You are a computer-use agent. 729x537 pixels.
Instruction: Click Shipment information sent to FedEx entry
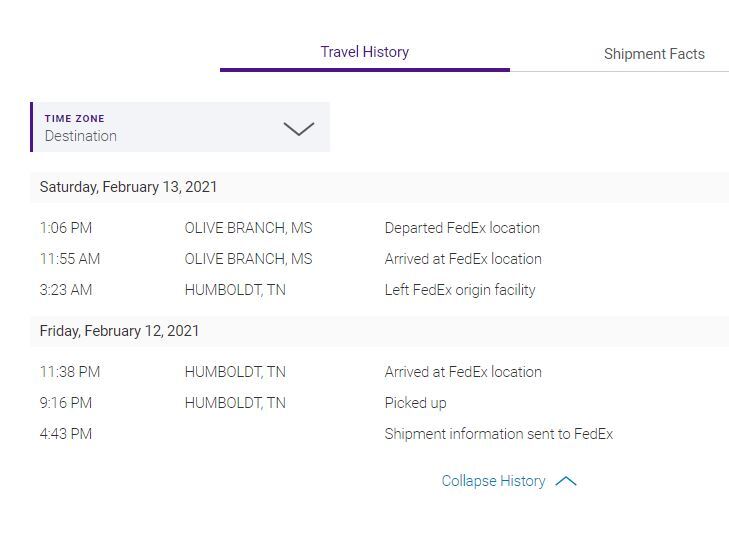pyautogui.click(x=498, y=434)
